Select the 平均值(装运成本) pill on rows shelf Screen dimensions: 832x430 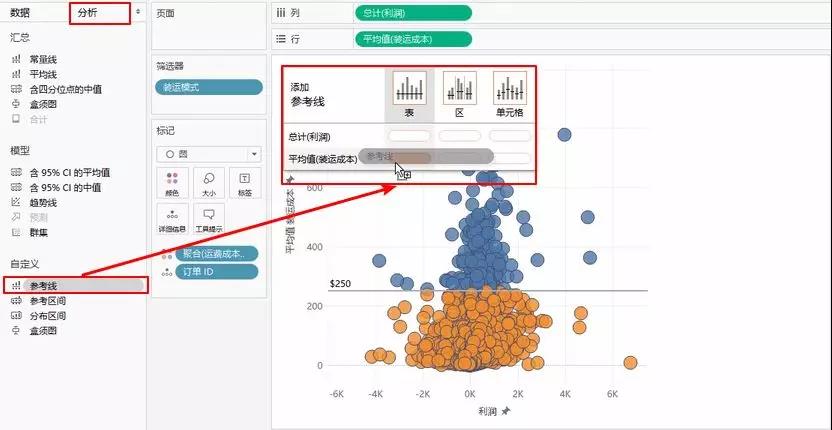point(412,39)
